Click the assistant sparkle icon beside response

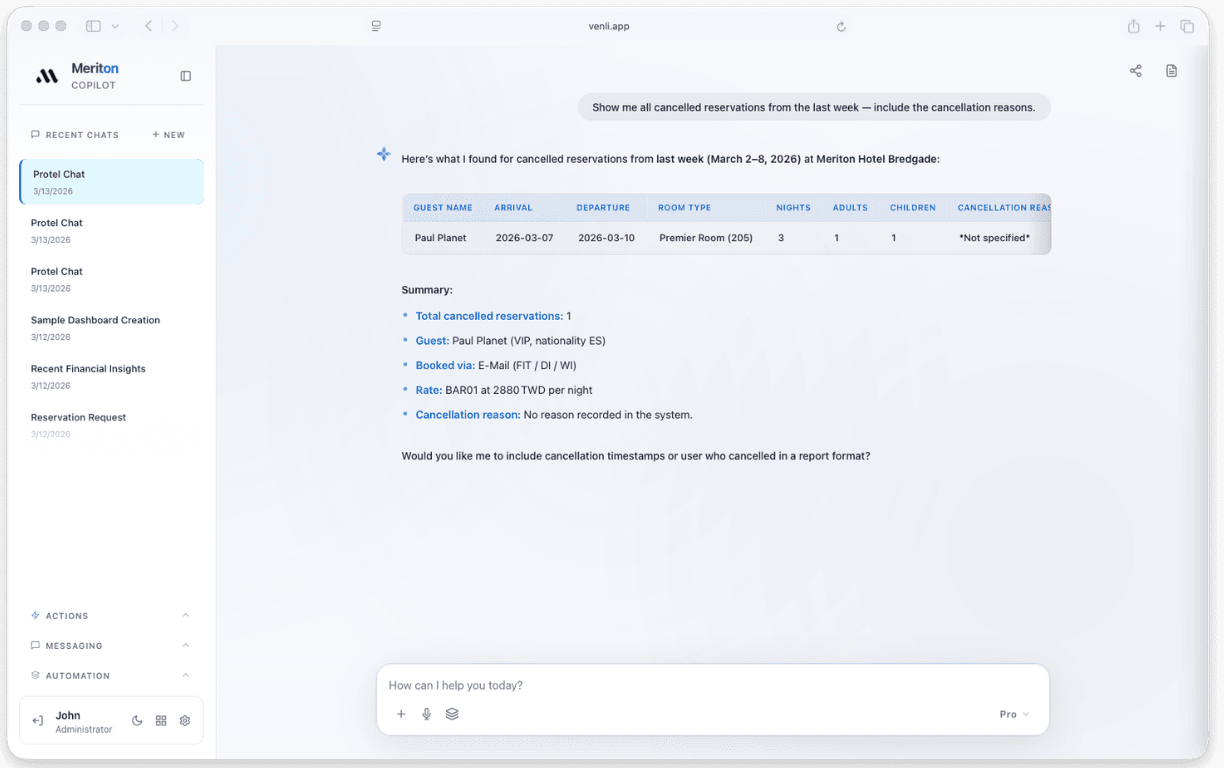(x=383, y=154)
